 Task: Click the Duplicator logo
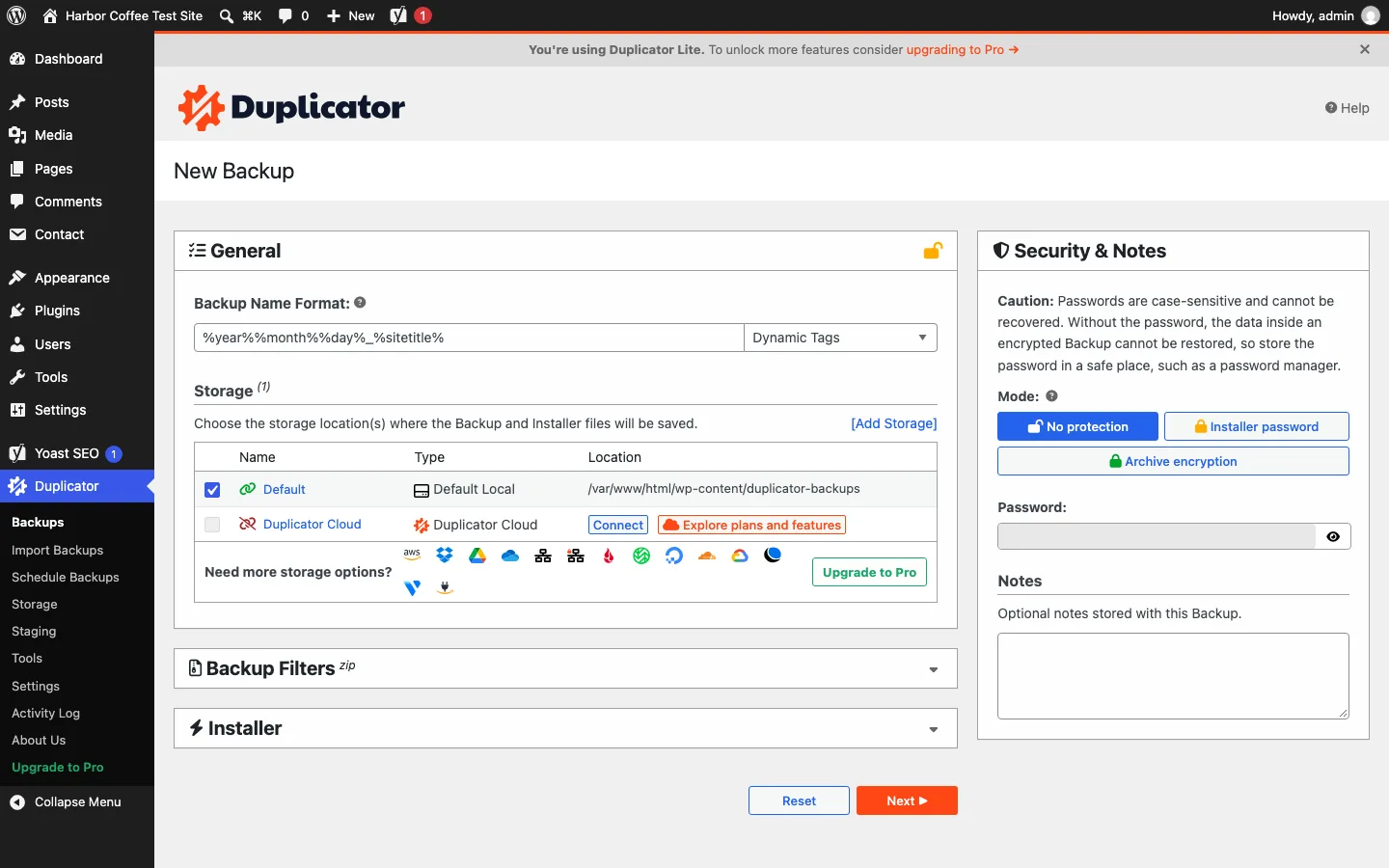click(x=291, y=107)
